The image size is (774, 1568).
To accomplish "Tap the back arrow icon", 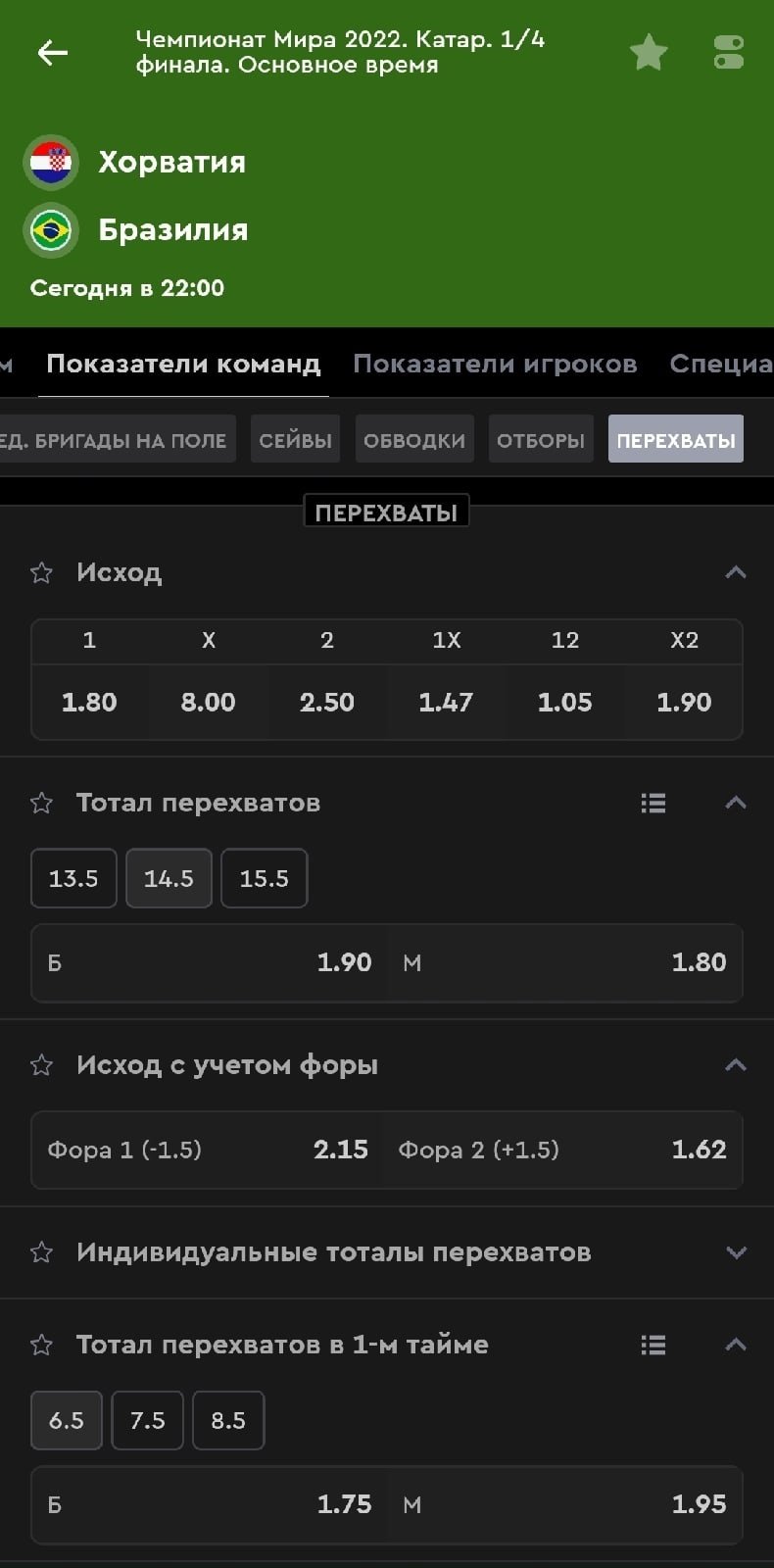I will pos(52,53).
